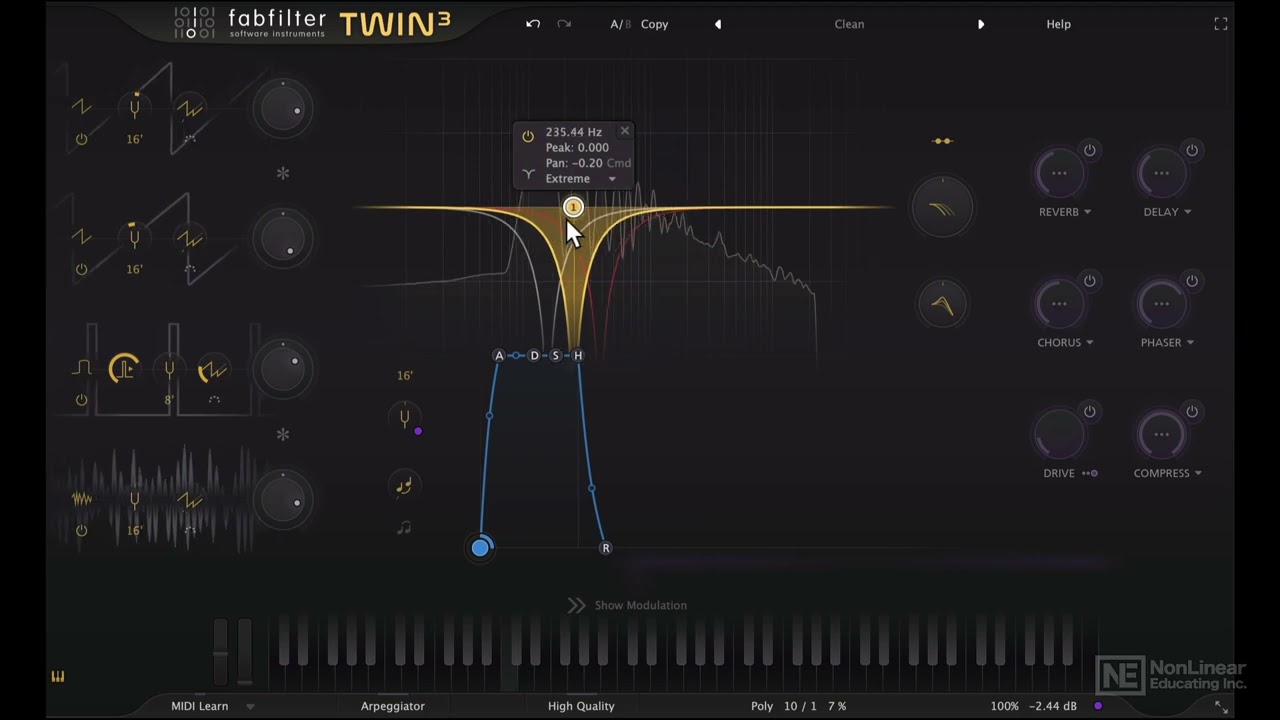
Task: Click the undo arrow in the top bar
Action: pyautogui.click(x=533, y=24)
